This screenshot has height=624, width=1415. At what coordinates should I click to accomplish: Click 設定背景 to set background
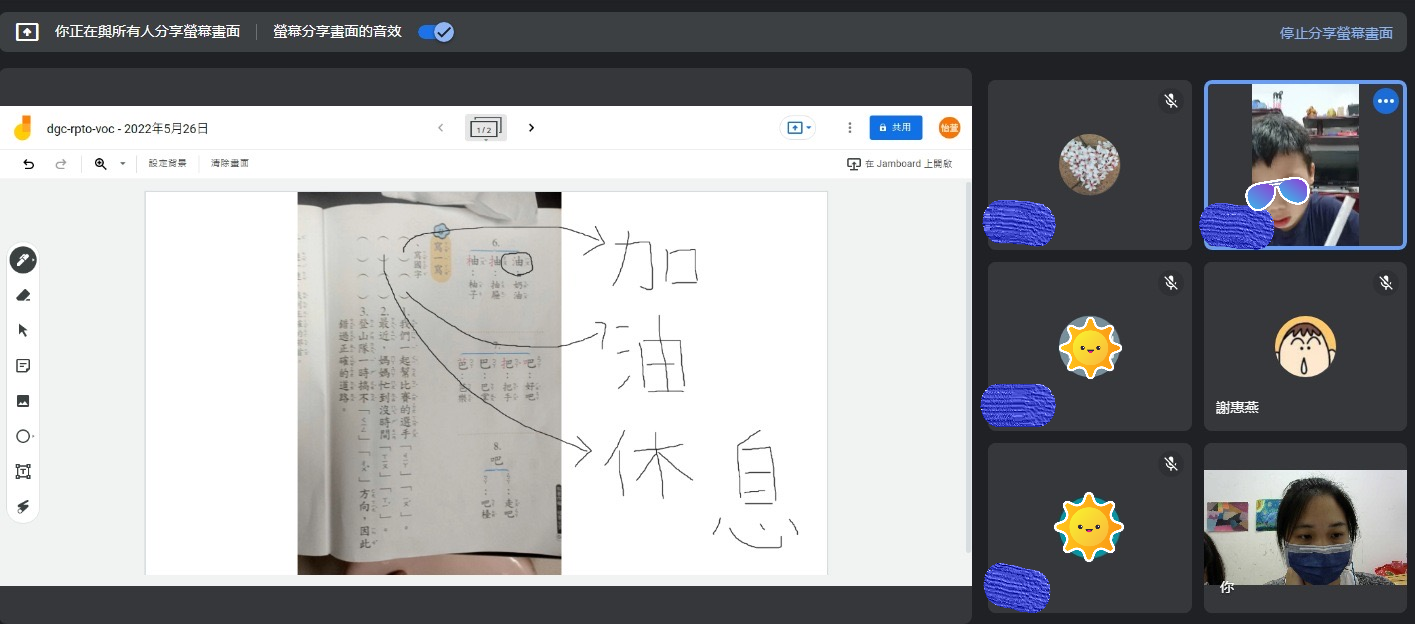pyautogui.click(x=167, y=163)
